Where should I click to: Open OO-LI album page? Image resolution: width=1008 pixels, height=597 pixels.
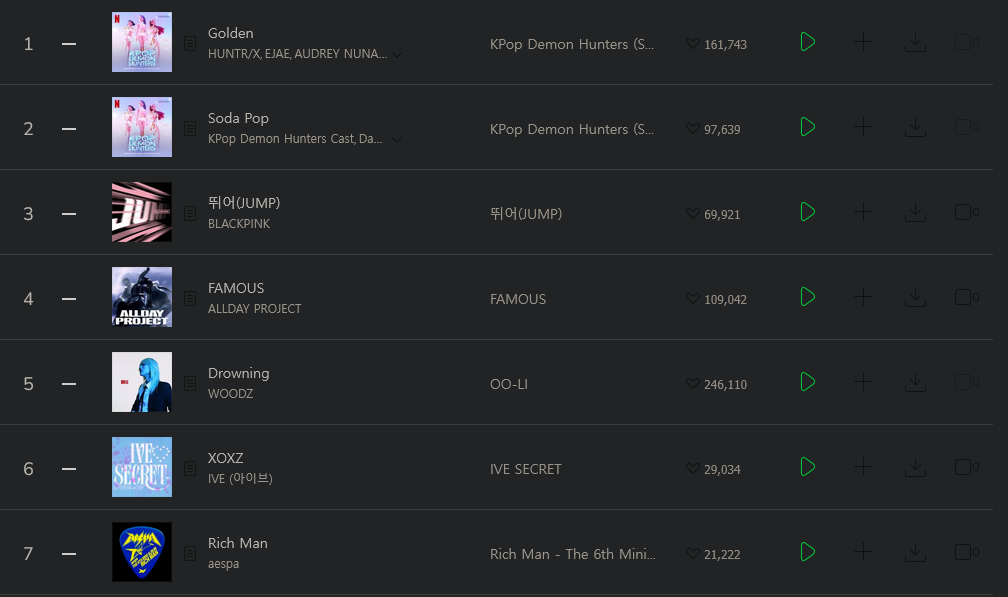(508, 384)
